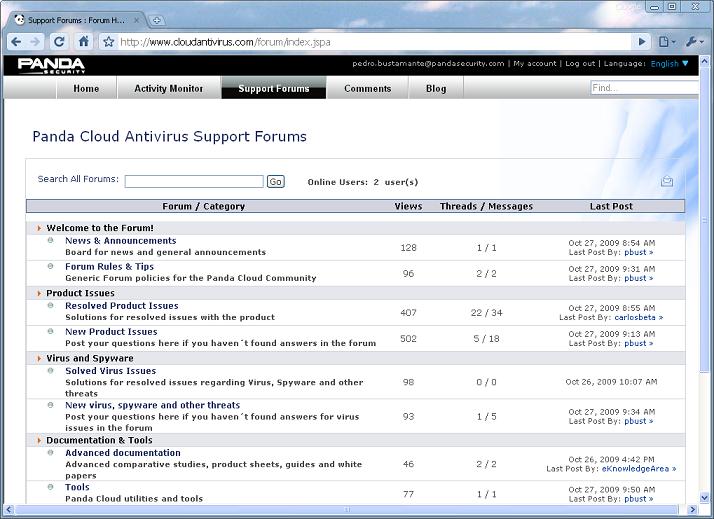Click the bullet icon beside Tools forum

51,487
